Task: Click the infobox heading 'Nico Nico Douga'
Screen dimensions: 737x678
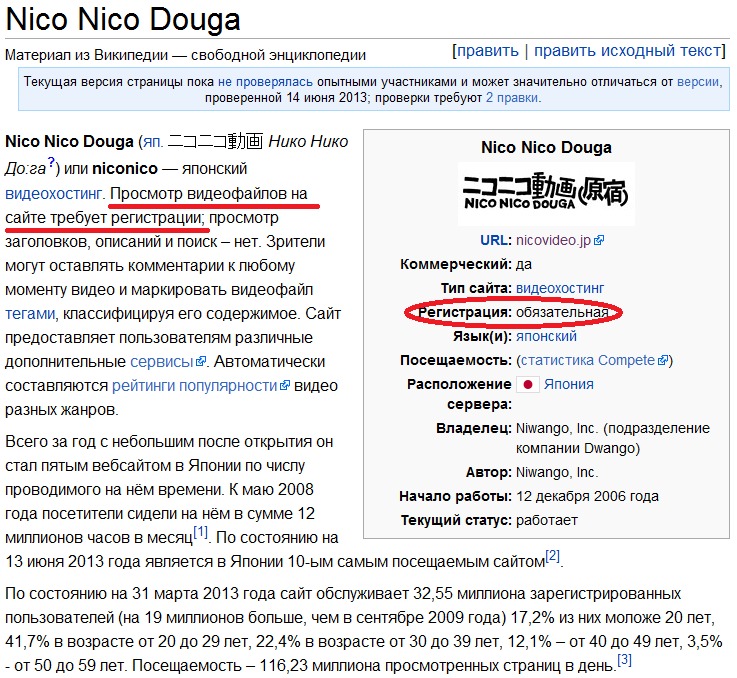Action: [x=546, y=148]
